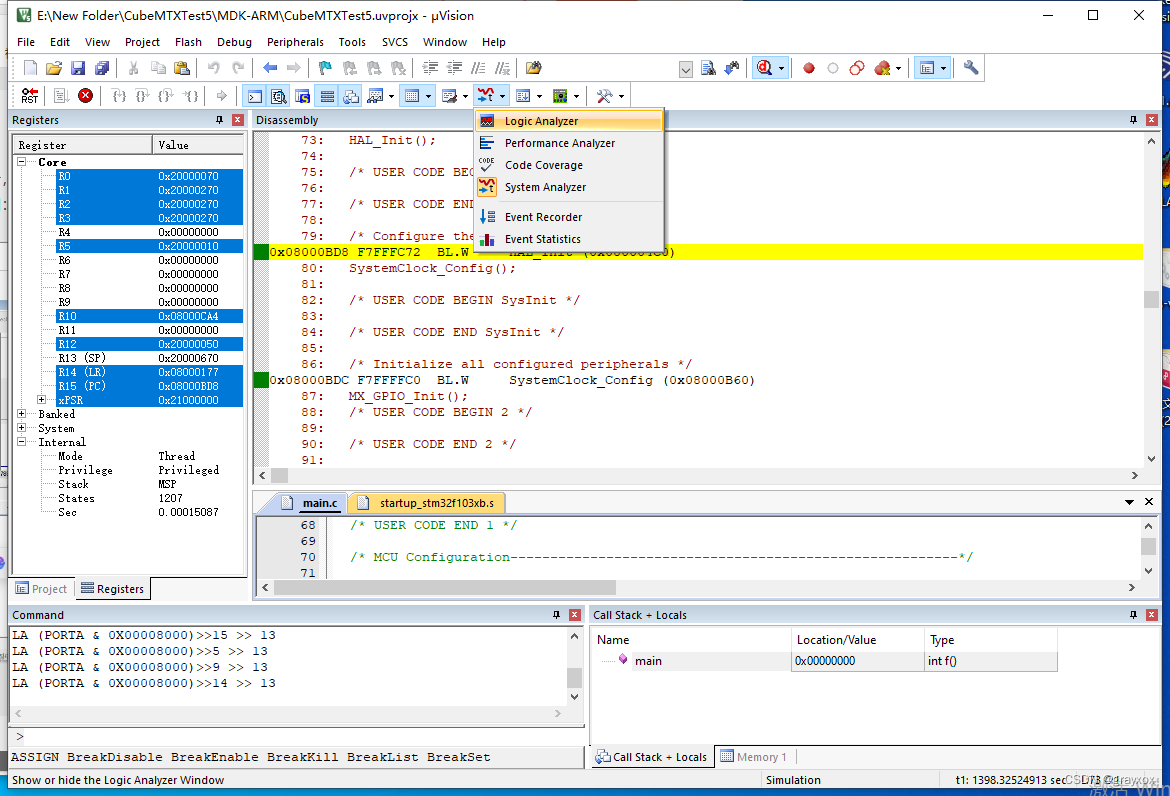Open the window layout dropdown arrow
Screen dimensions: 1170x796
point(943,69)
